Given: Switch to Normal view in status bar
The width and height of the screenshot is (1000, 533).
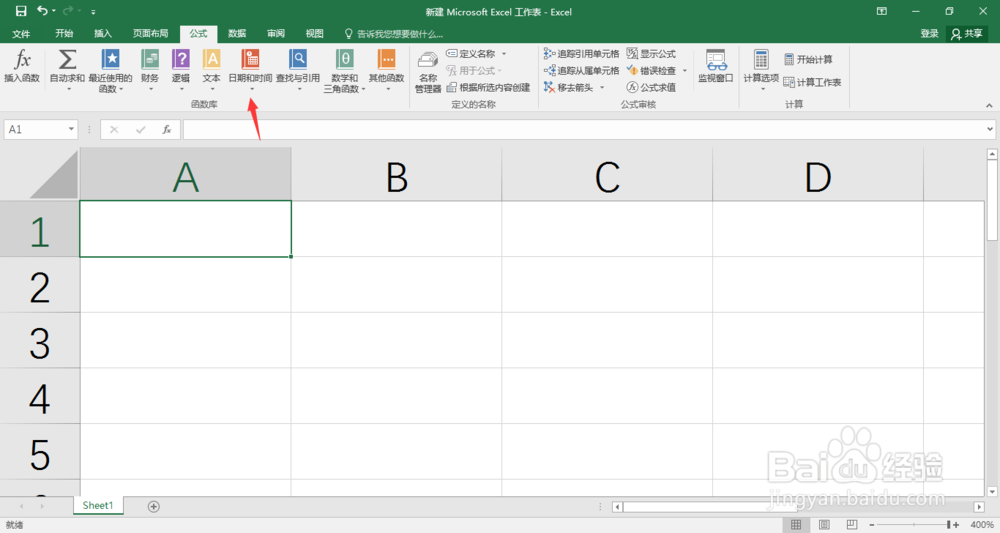Looking at the screenshot, I should click(x=796, y=525).
